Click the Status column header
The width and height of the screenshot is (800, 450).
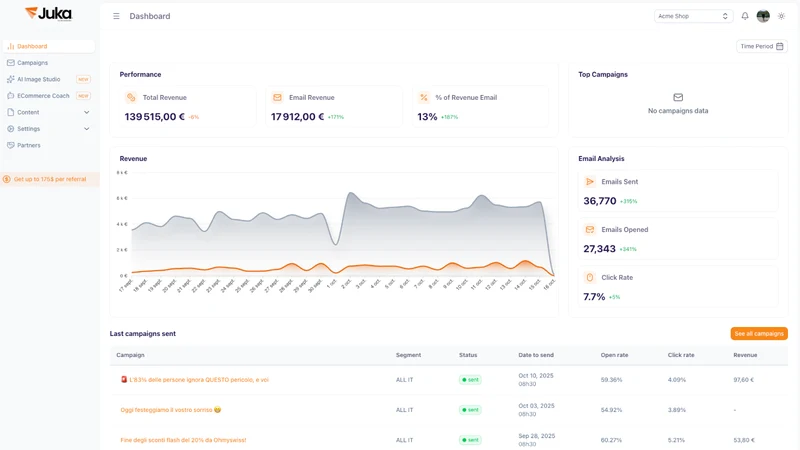(x=468, y=355)
